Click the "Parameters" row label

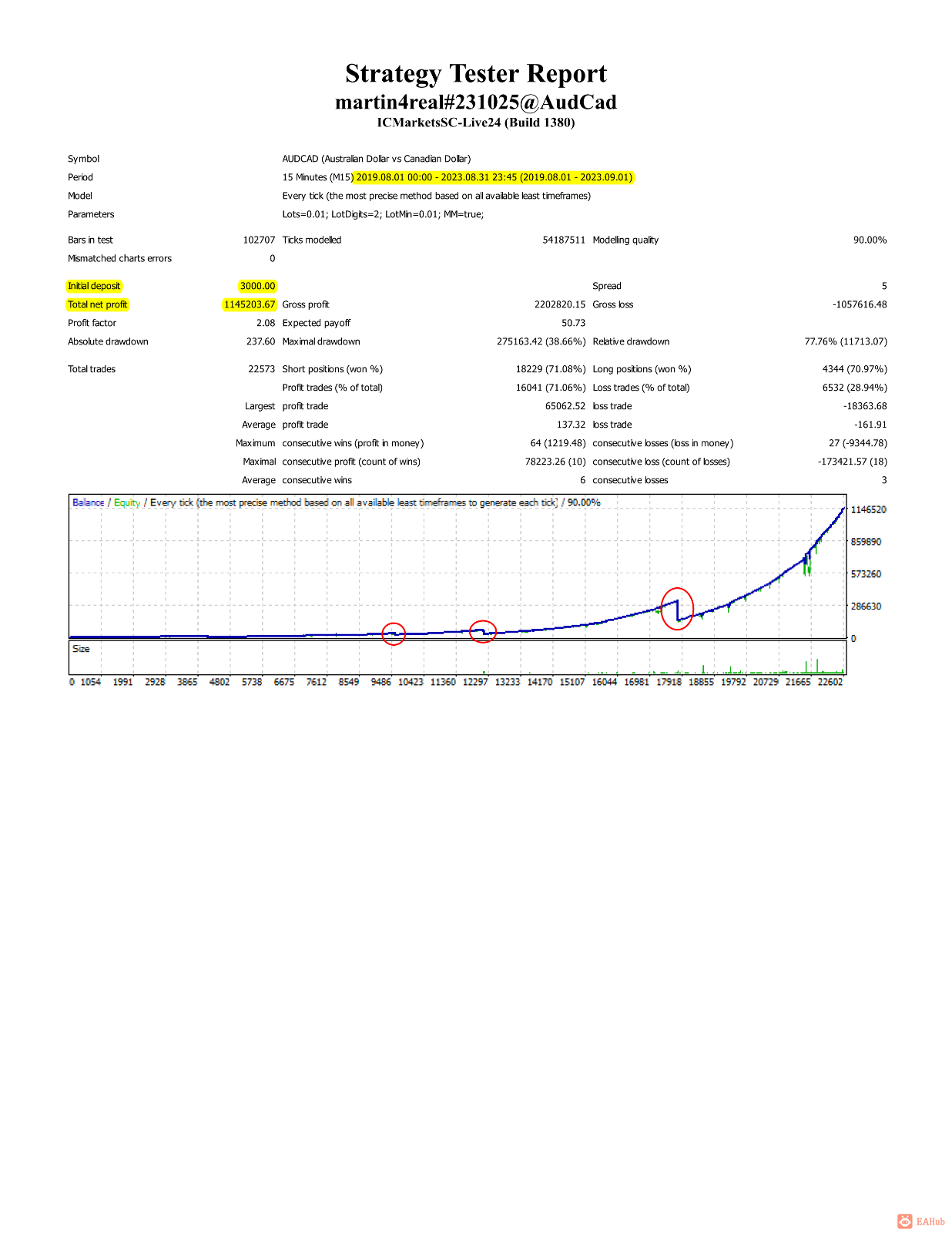coord(91,214)
